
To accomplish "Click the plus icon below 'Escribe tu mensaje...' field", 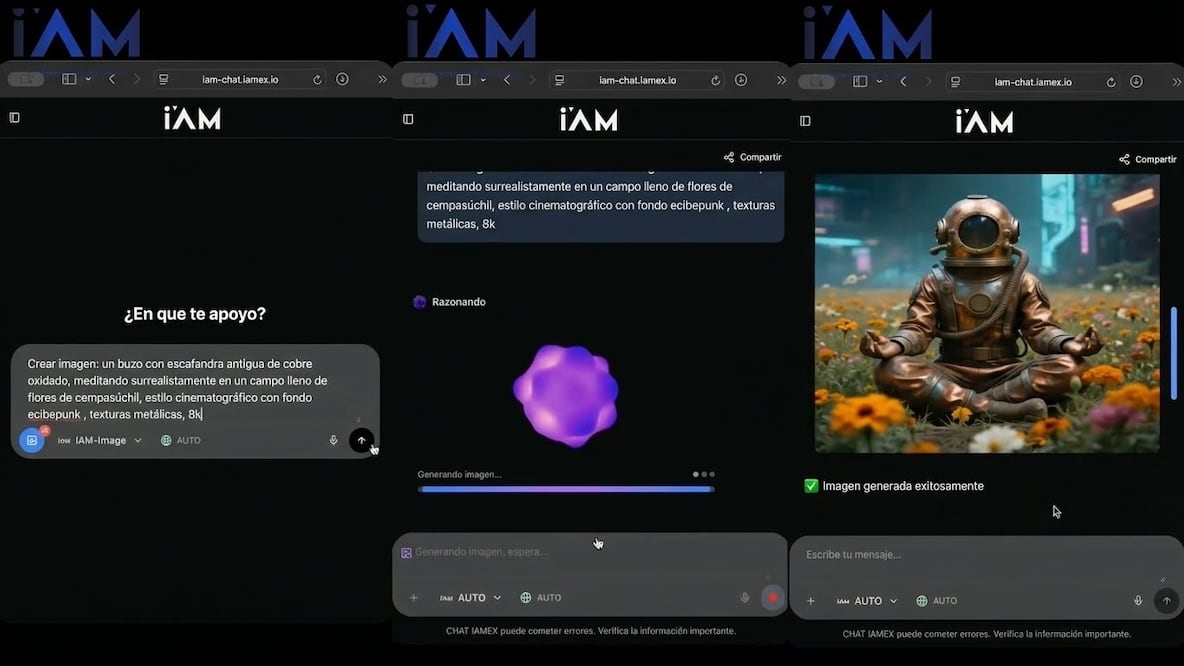I will pyautogui.click(x=810, y=601).
